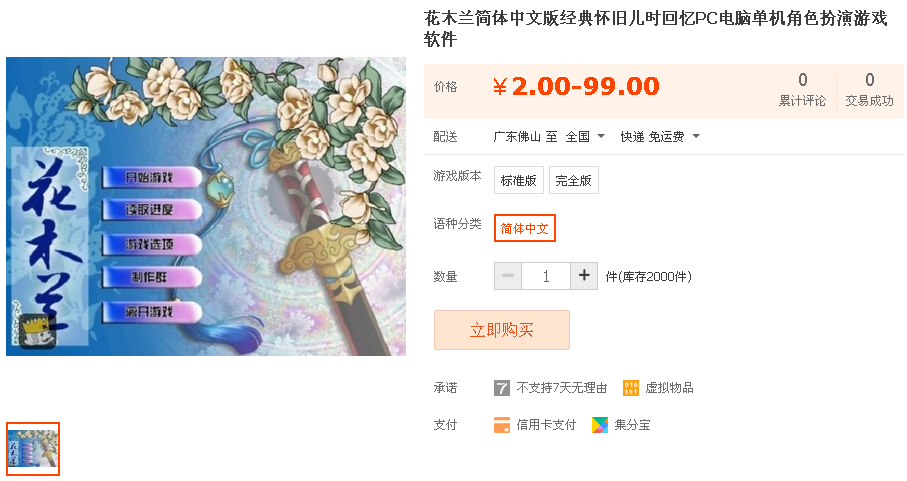Expand the 快递 免运费 shipping dropdown
Screen dimensions: 907x481
(660, 136)
